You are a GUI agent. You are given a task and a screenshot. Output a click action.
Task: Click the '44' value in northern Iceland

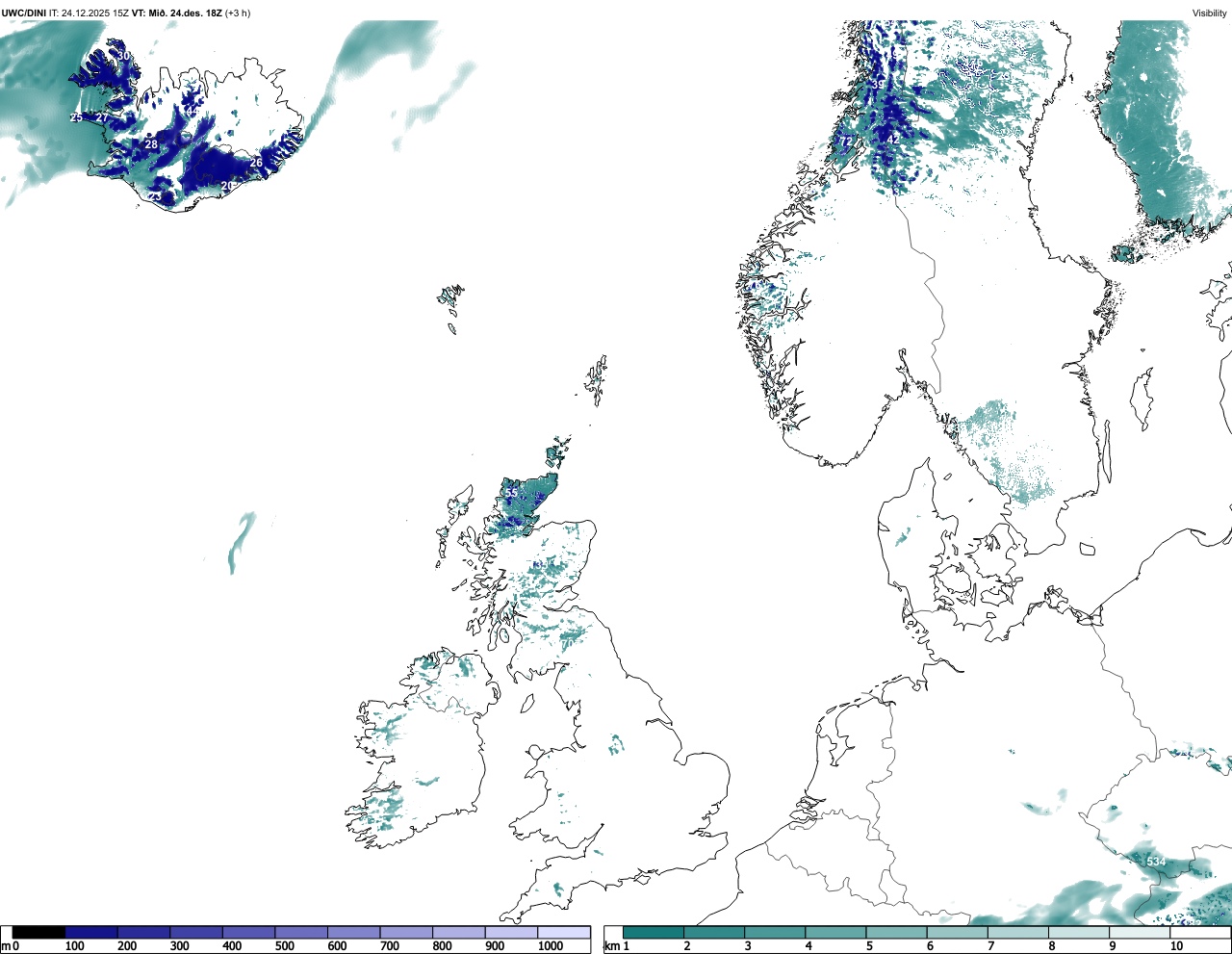192,111
